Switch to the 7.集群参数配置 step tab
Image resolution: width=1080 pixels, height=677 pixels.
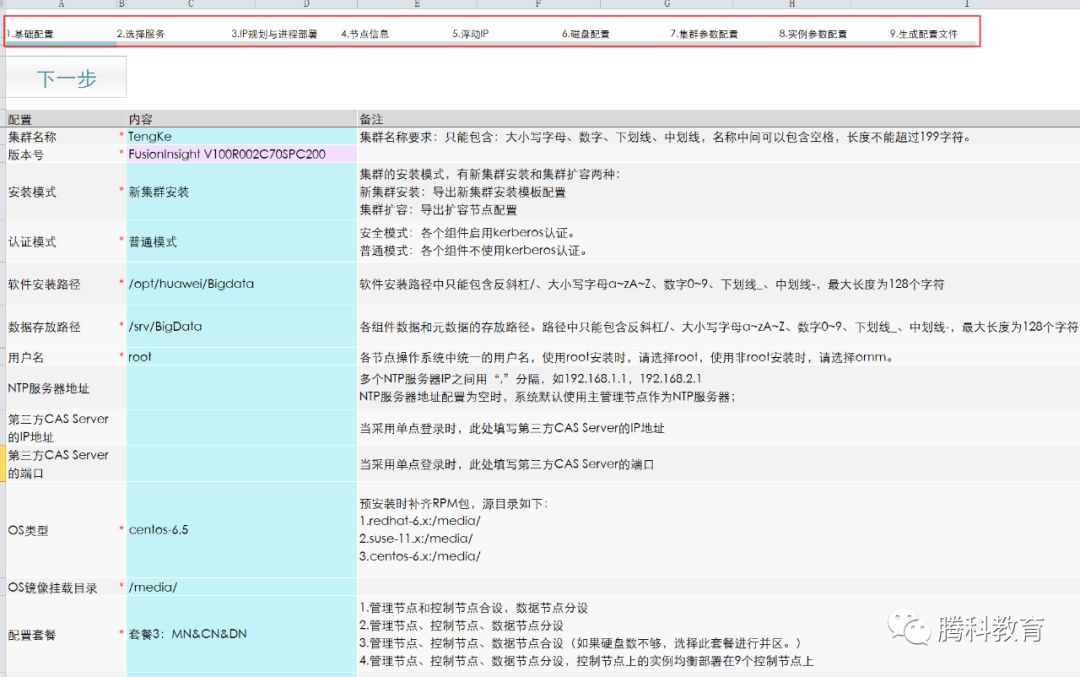[x=704, y=34]
